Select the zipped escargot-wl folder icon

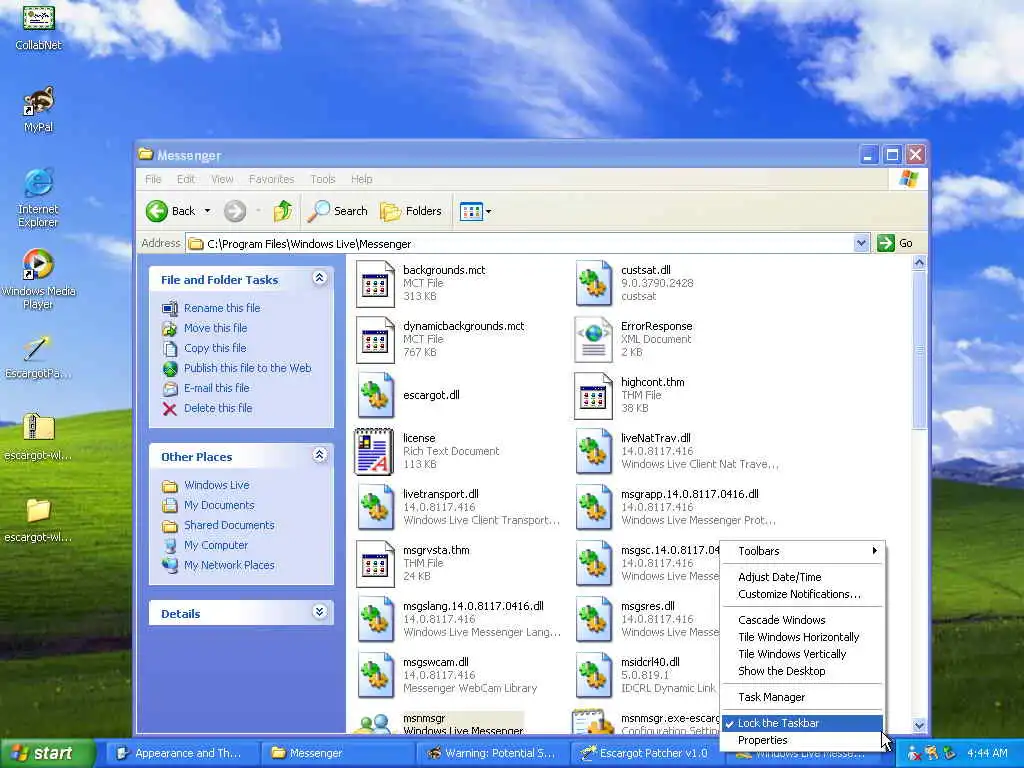click(38, 436)
